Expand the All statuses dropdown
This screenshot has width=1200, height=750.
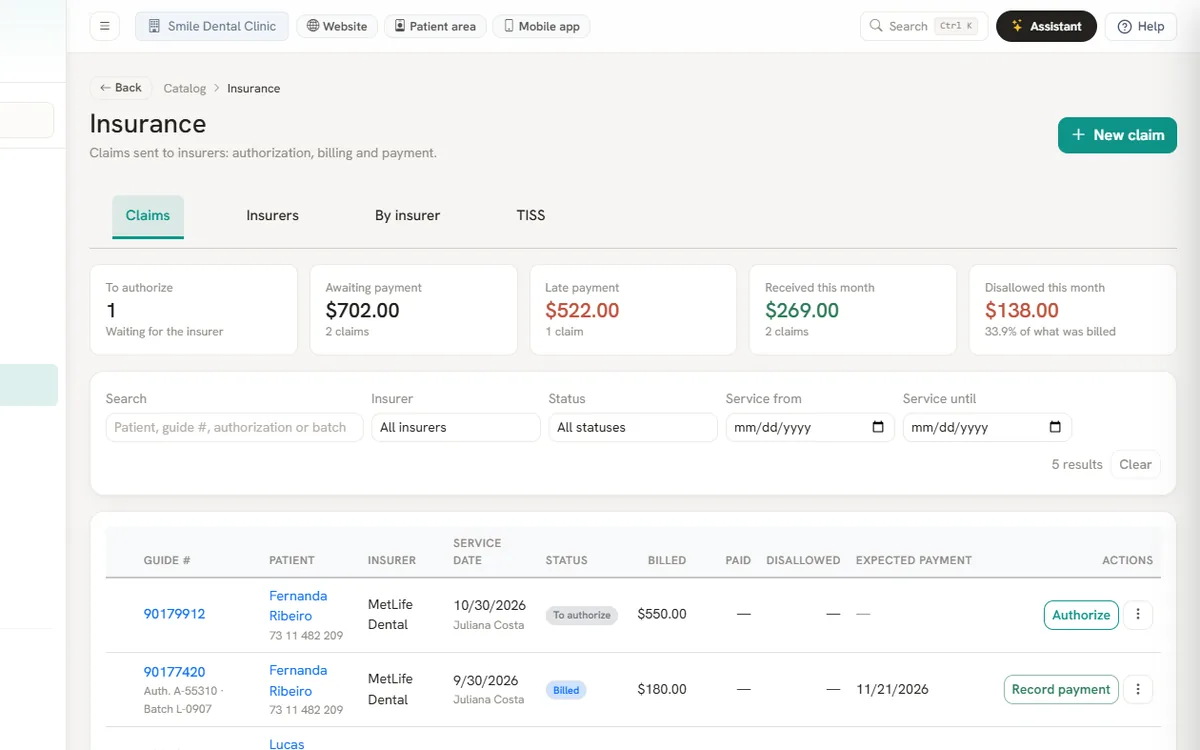point(633,427)
